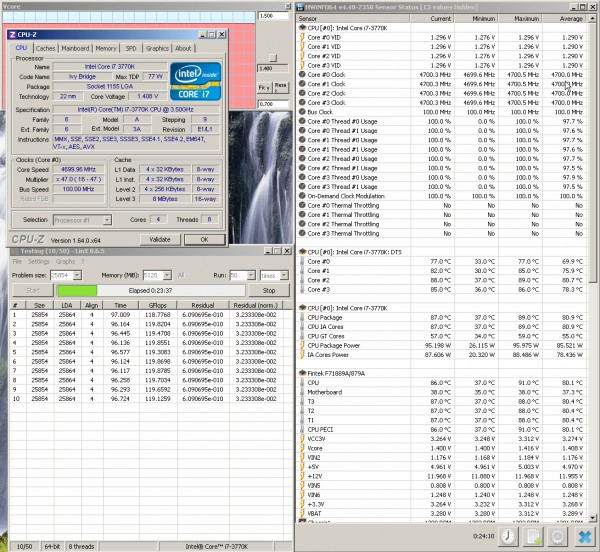Click the 1.500 max value field in Vcore graph
Screen dimensions: 600x552
click(273, 16)
